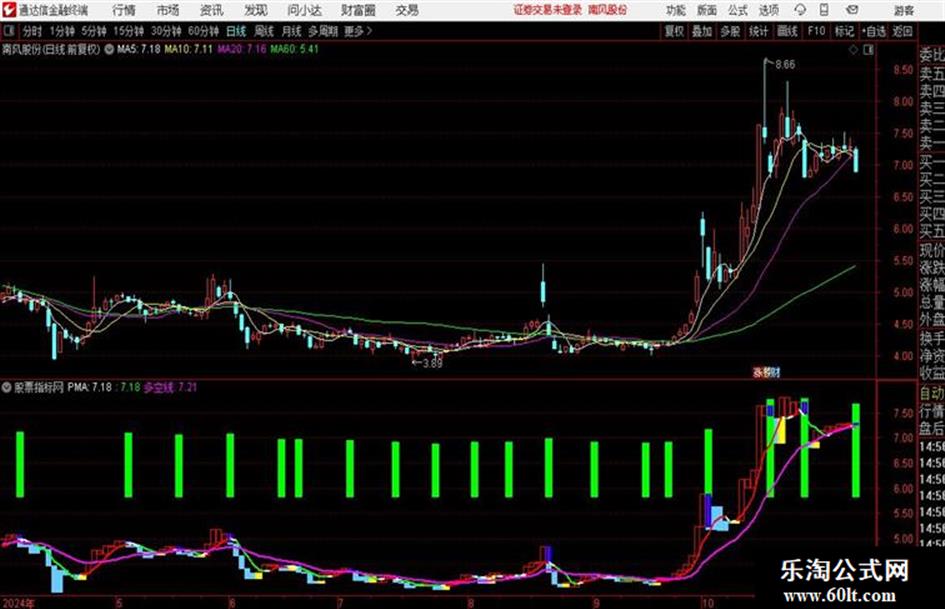The image size is (945, 609).
Task: Click the 游客 account label
Action: click(x=903, y=10)
